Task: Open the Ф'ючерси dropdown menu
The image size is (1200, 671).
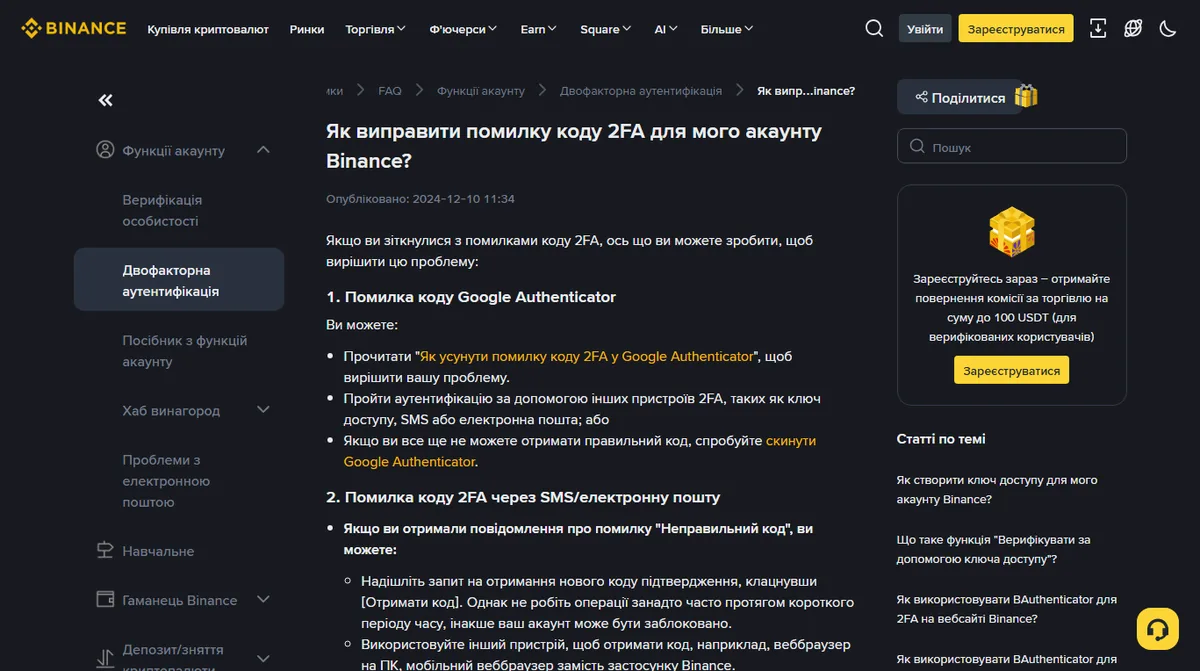Action: [x=463, y=29]
